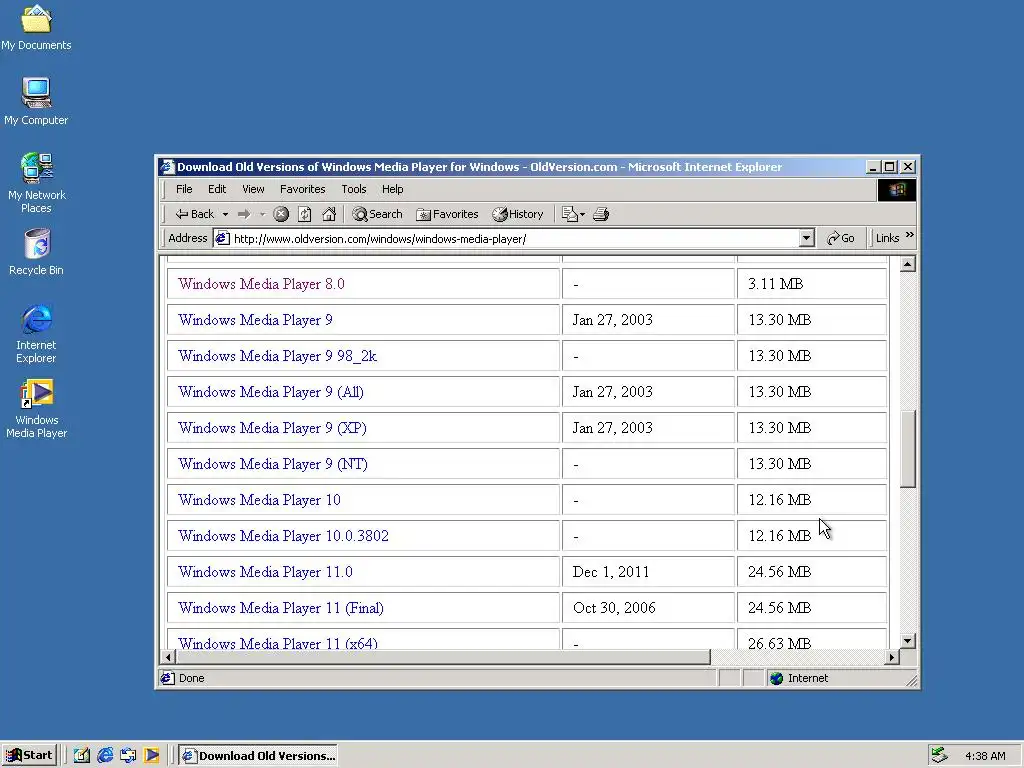Click the Windows logo throbber in IE
This screenshot has width=1024, height=768.
(x=897, y=189)
